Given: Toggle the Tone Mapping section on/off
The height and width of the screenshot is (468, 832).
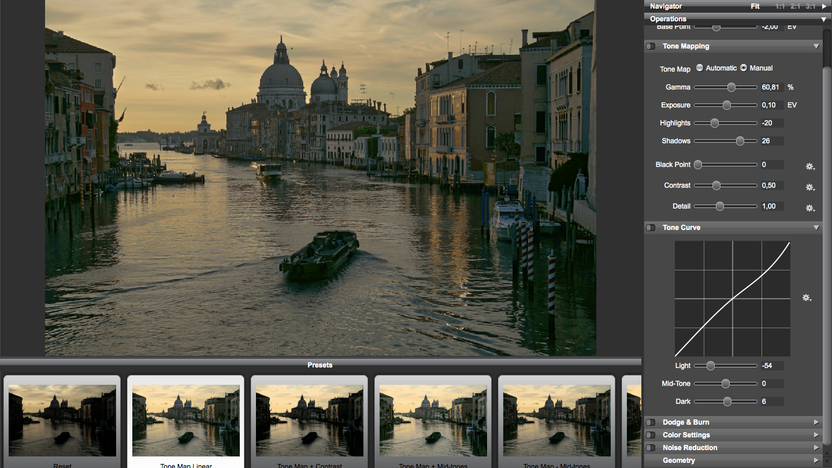Looking at the screenshot, I should 651,46.
